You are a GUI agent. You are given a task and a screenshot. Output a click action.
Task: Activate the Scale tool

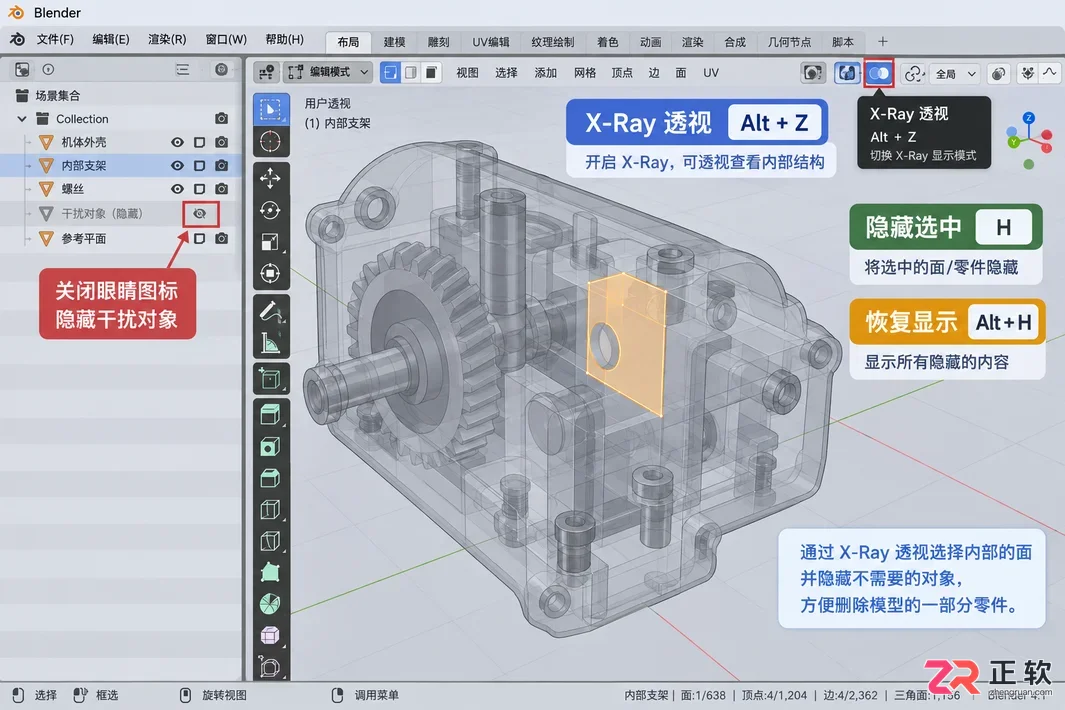(x=270, y=242)
